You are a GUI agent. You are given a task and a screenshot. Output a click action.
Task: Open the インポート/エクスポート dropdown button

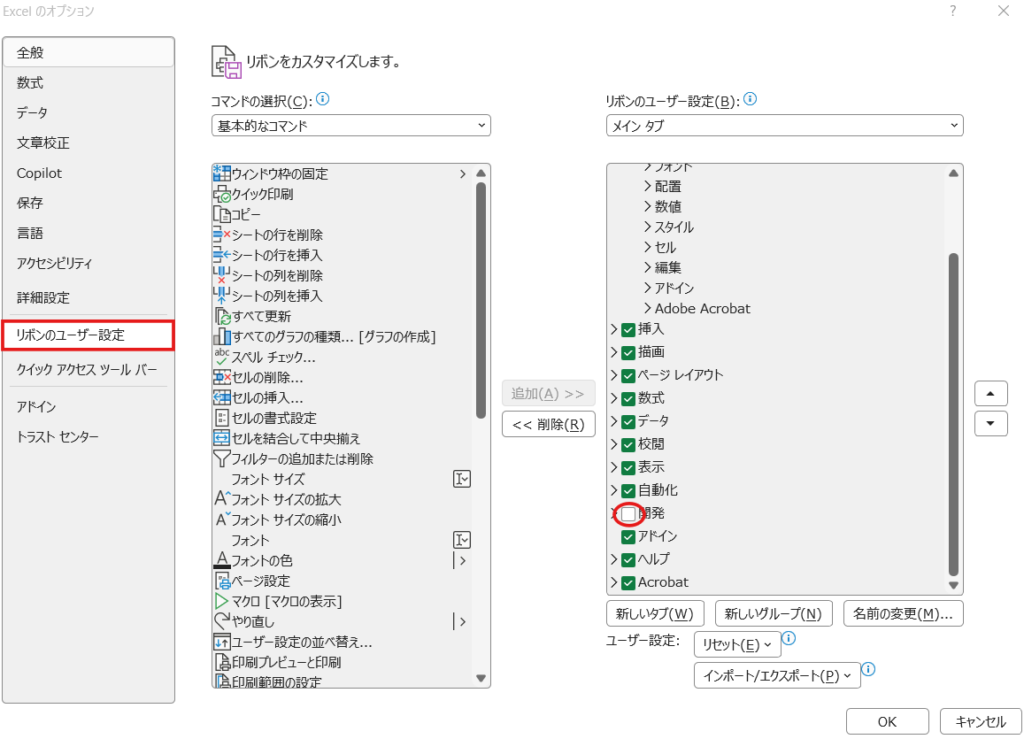[777, 676]
